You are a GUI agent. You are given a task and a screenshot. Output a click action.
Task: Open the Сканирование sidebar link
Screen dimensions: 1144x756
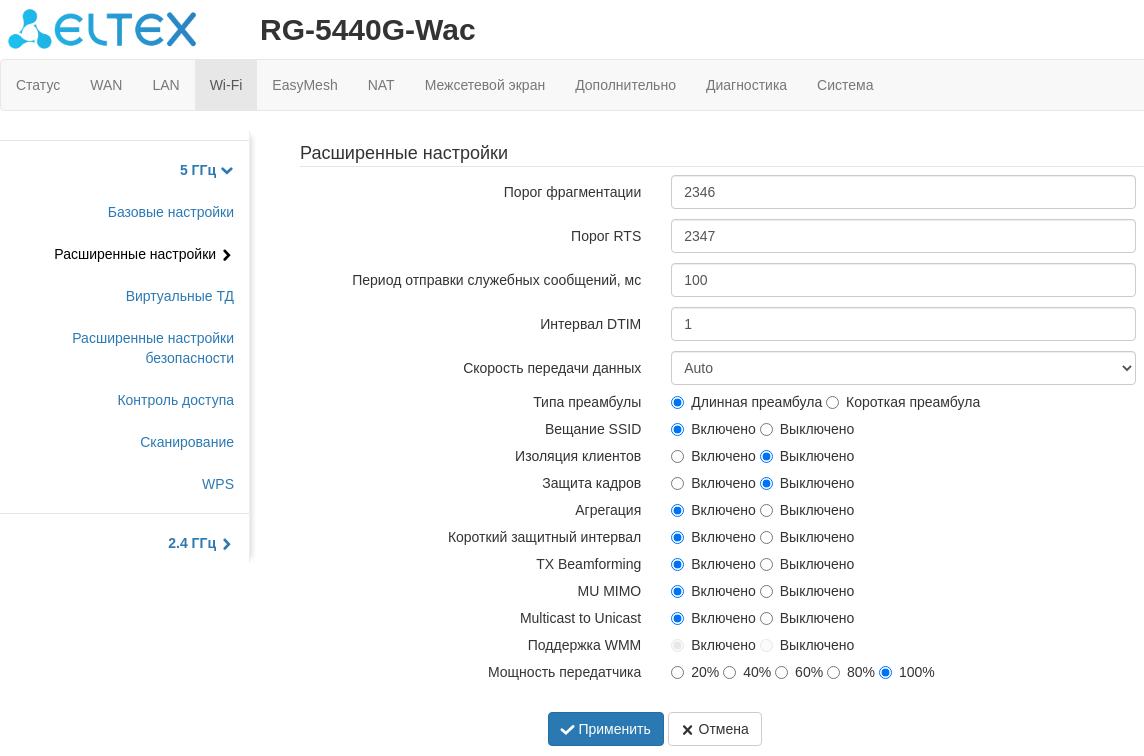coord(187,442)
